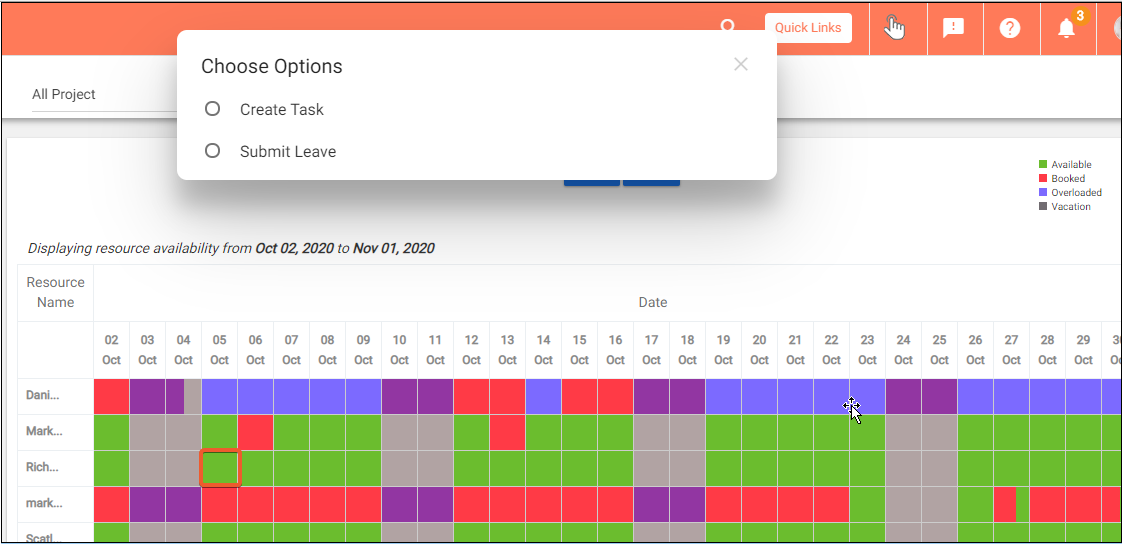Click the red 13 Oct cell for Mark

click(x=507, y=432)
